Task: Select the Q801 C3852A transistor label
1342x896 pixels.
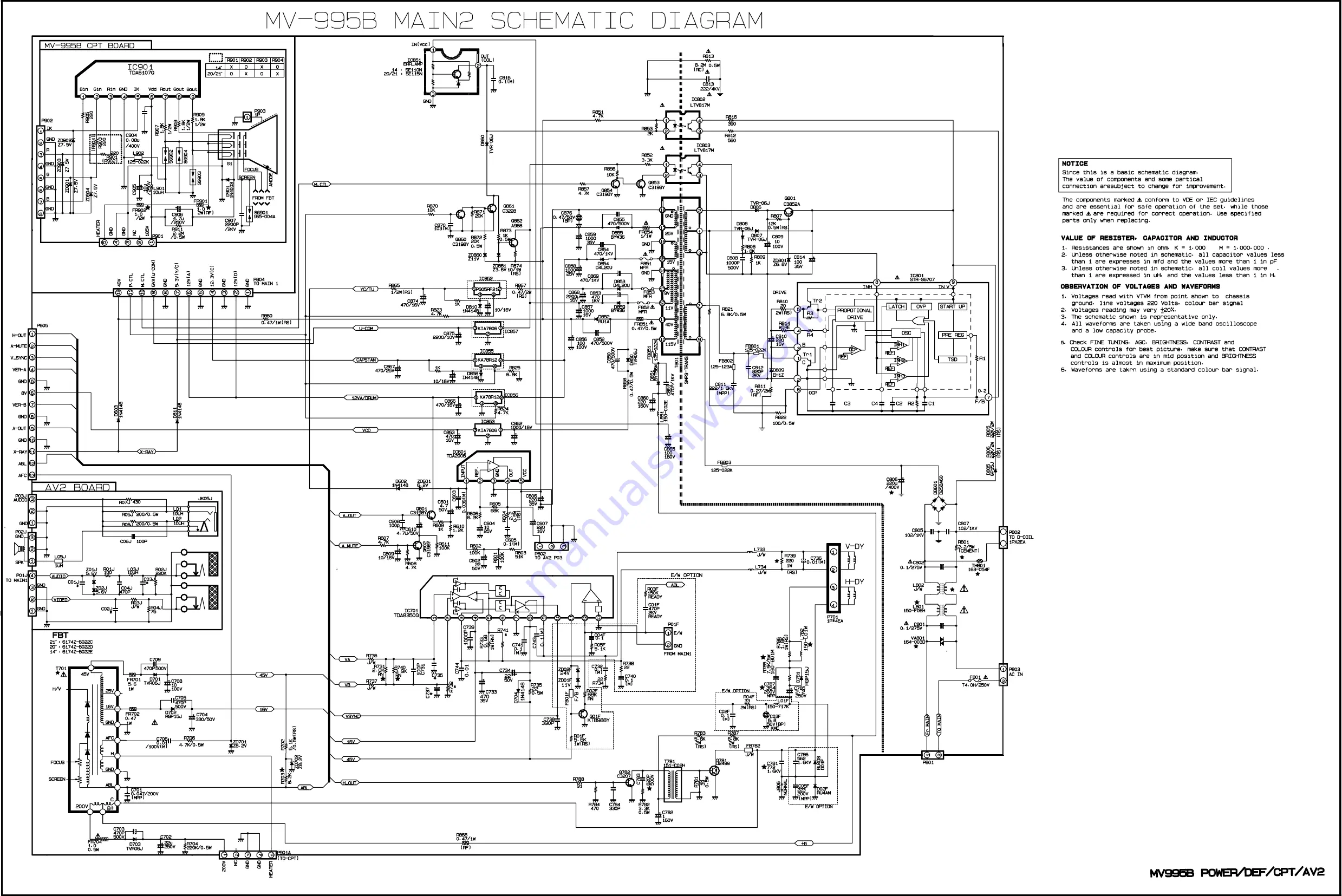Action: click(792, 201)
